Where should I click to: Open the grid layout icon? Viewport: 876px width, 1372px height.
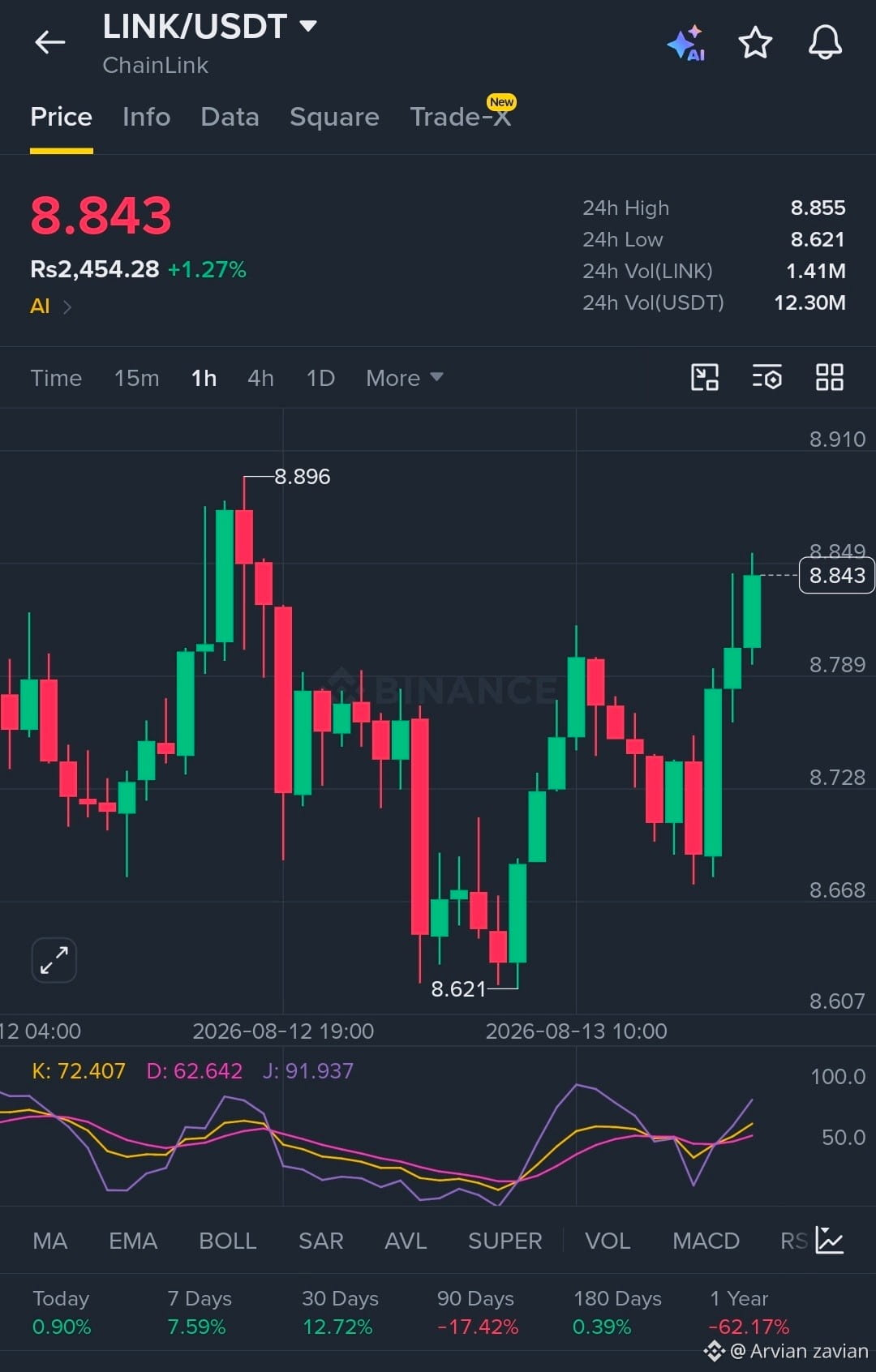coord(829,377)
